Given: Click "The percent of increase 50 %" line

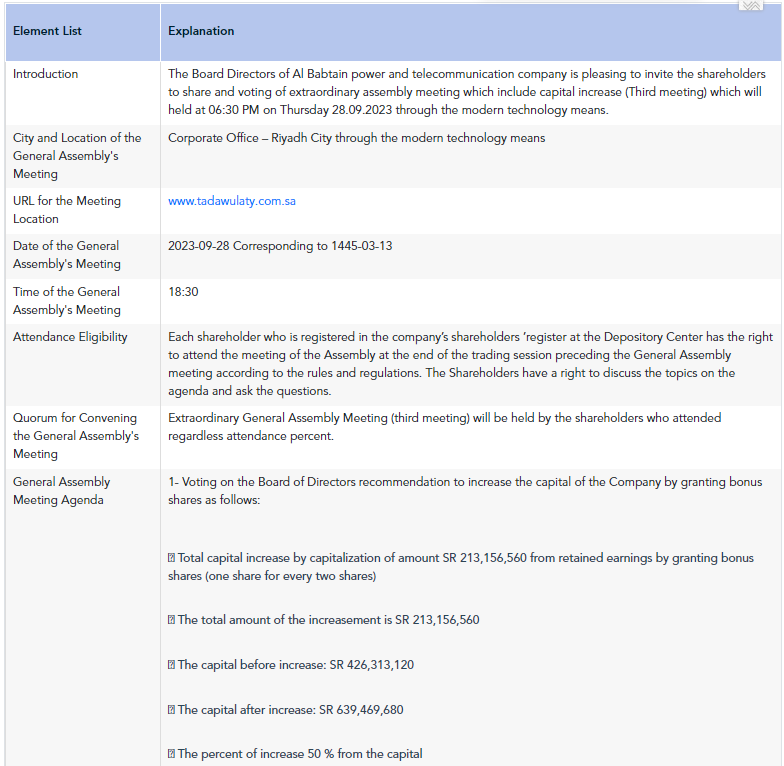Looking at the screenshot, I should click(x=295, y=754).
